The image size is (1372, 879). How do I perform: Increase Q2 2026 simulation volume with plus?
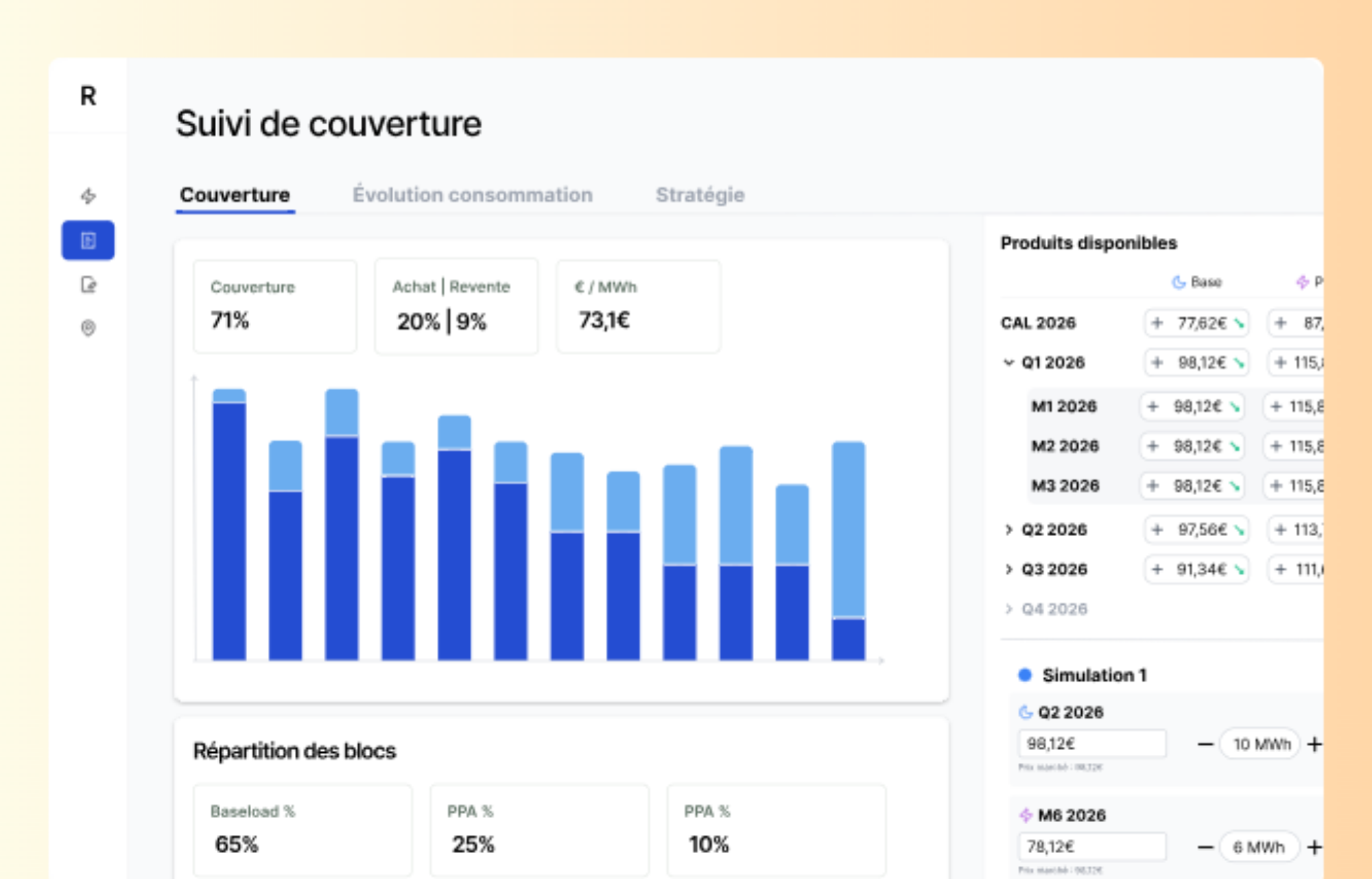pyautogui.click(x=1314, y=744)
